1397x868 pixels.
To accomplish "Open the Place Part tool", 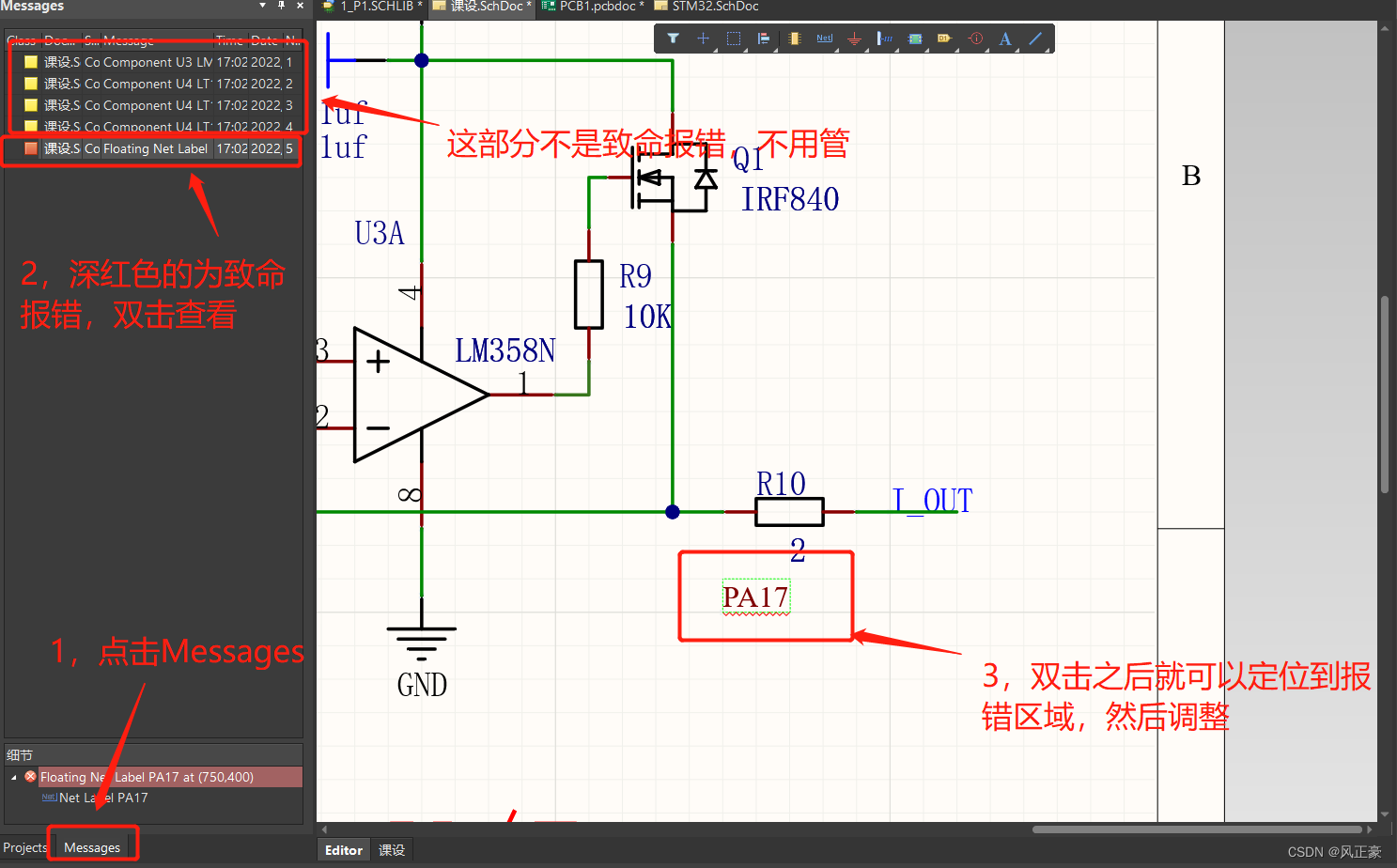I will click(794, 39).
